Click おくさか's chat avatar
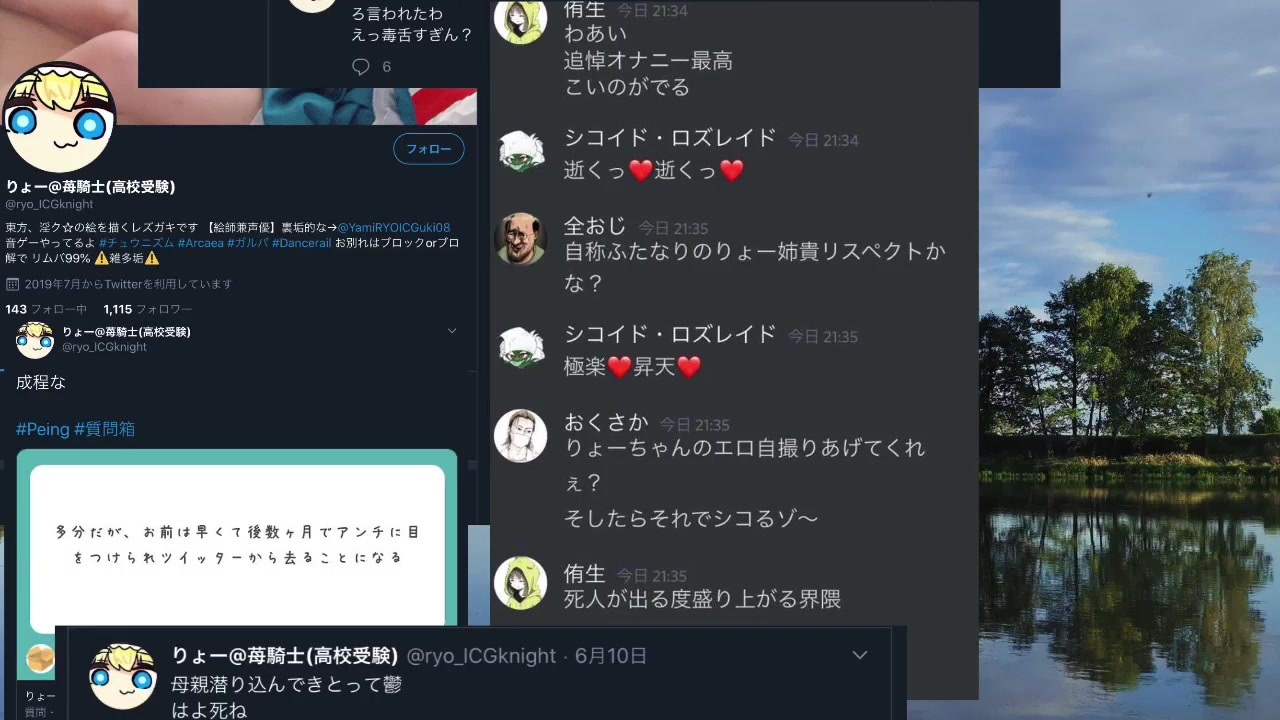Screen dimensions: 1280x720 click(520, 436)
